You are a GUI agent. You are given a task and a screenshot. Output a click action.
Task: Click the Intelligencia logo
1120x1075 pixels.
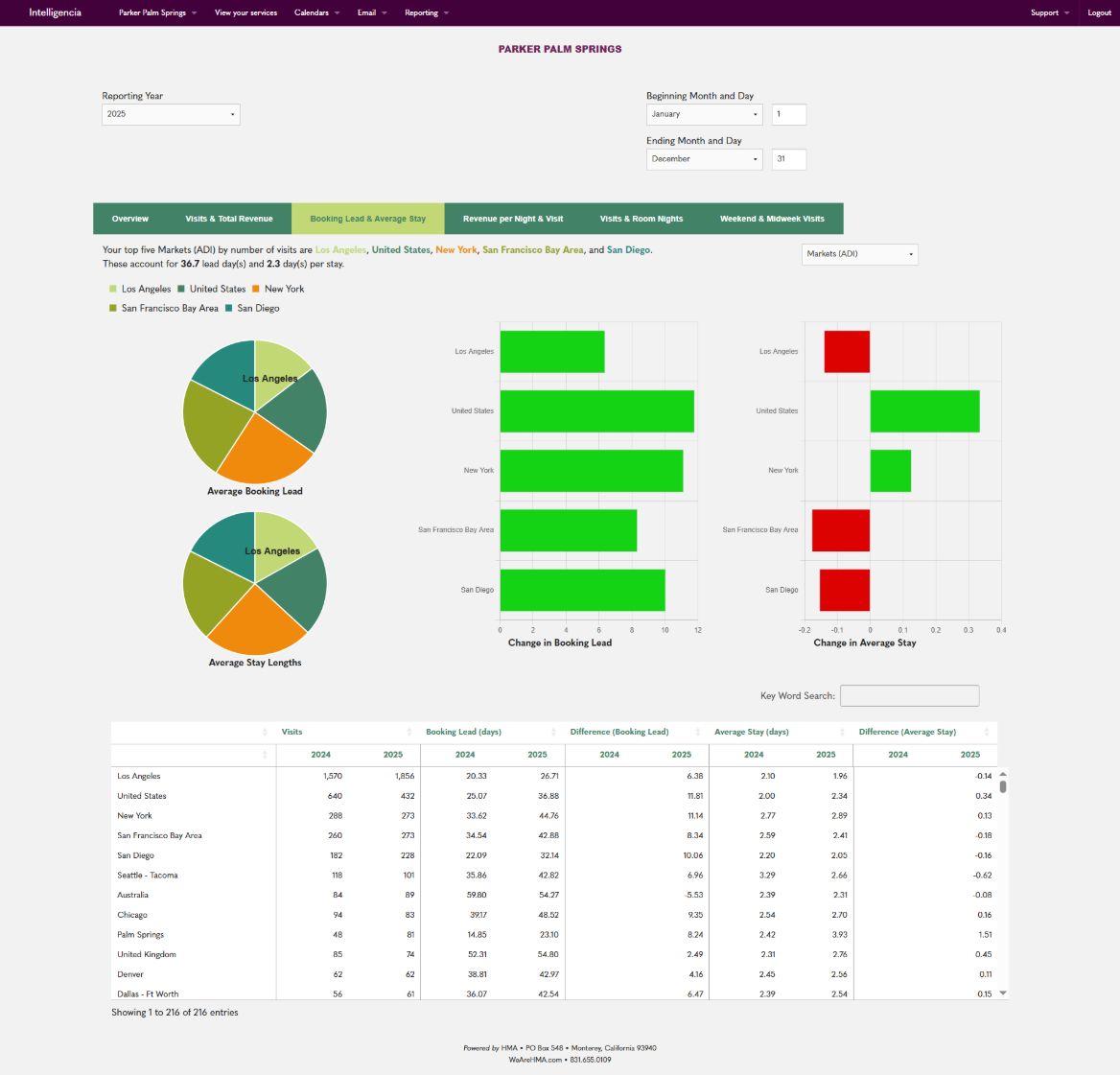tap(55, 12)
